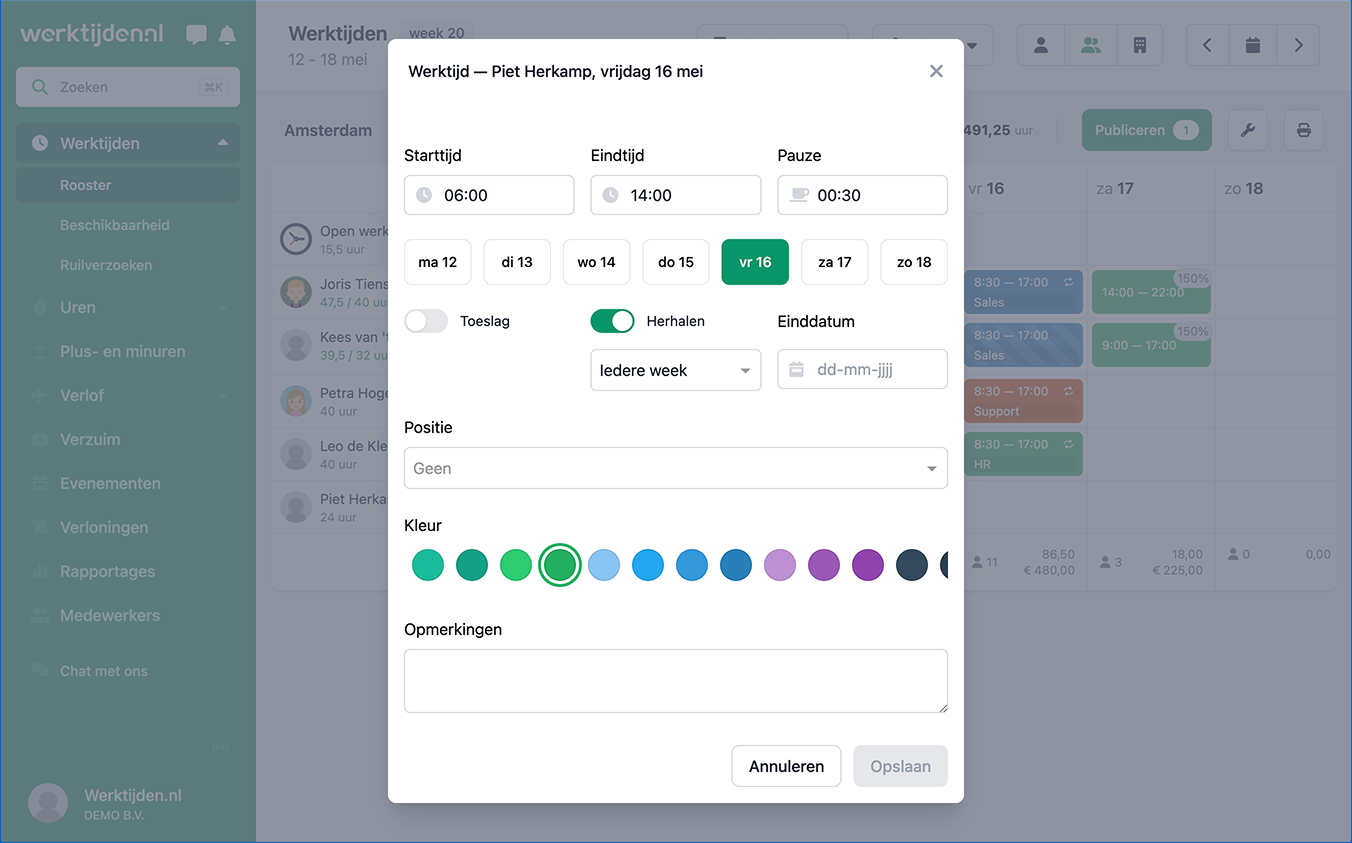Open notifications bell icon
This screenshot has height=843, width=1352.
[227, 35]
